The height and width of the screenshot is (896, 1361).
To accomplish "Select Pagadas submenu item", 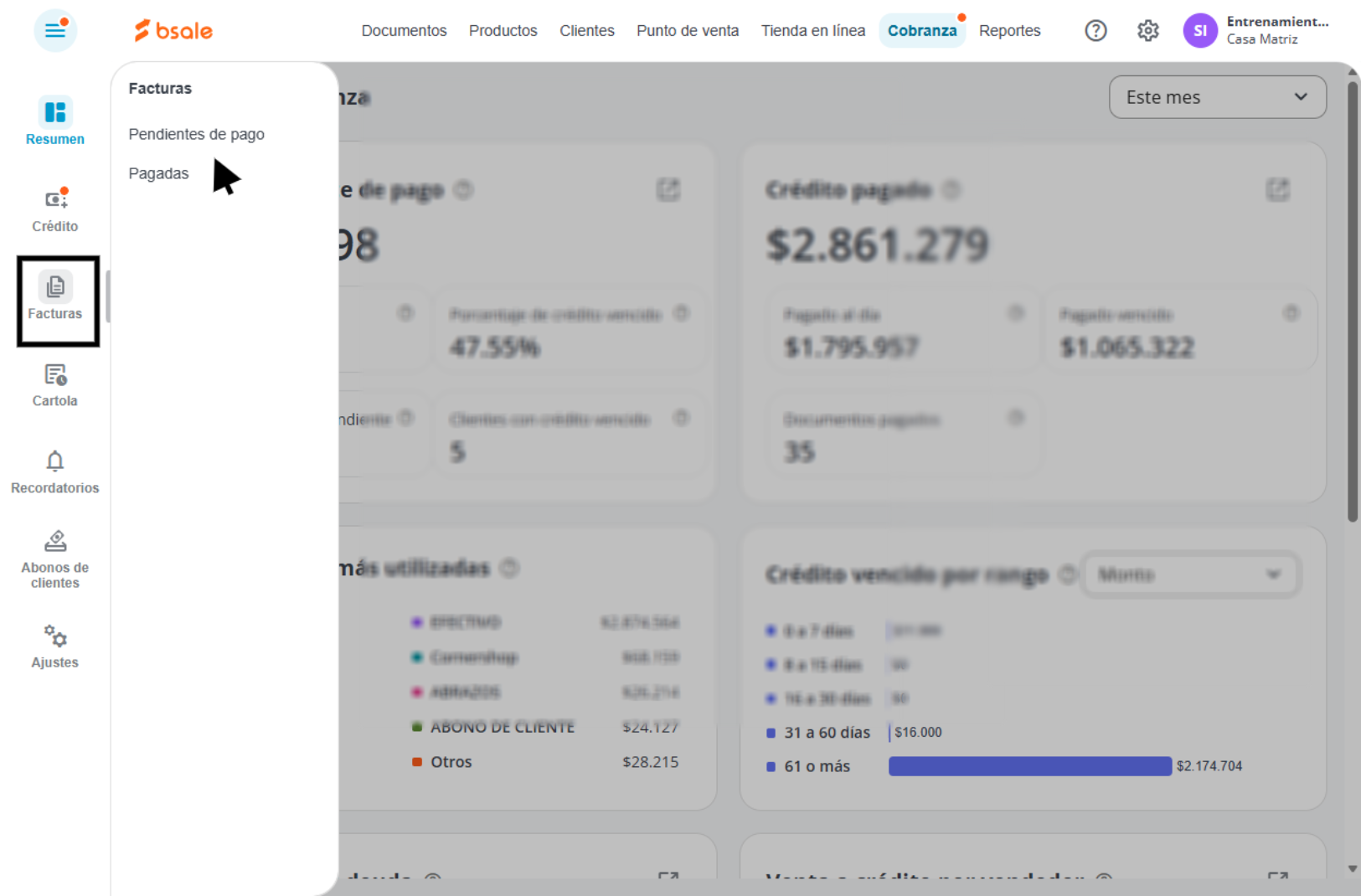I will click(x=158, y=173).
